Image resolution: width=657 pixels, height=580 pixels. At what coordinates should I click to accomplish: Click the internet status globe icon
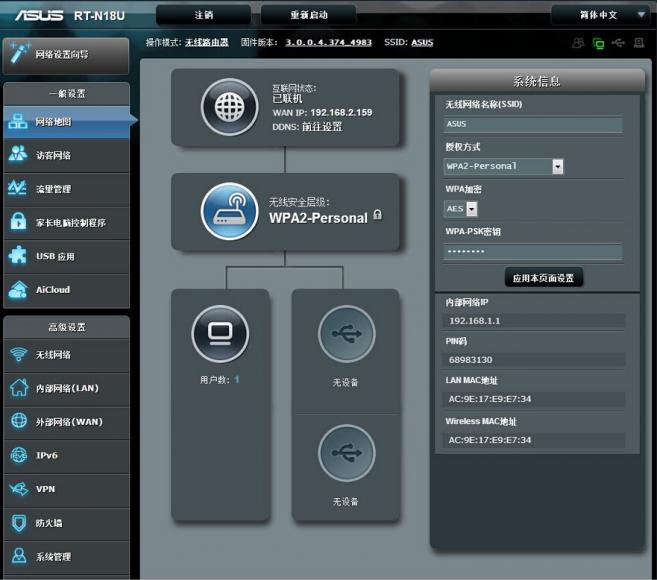pos(229,107)
